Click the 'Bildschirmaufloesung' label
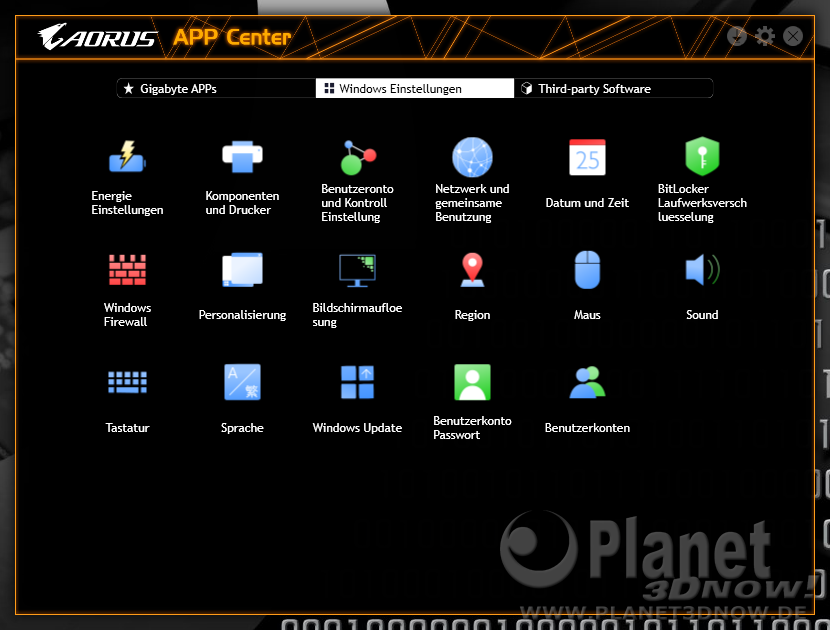This screenshot has width=830, height=630. click(357, 314)
